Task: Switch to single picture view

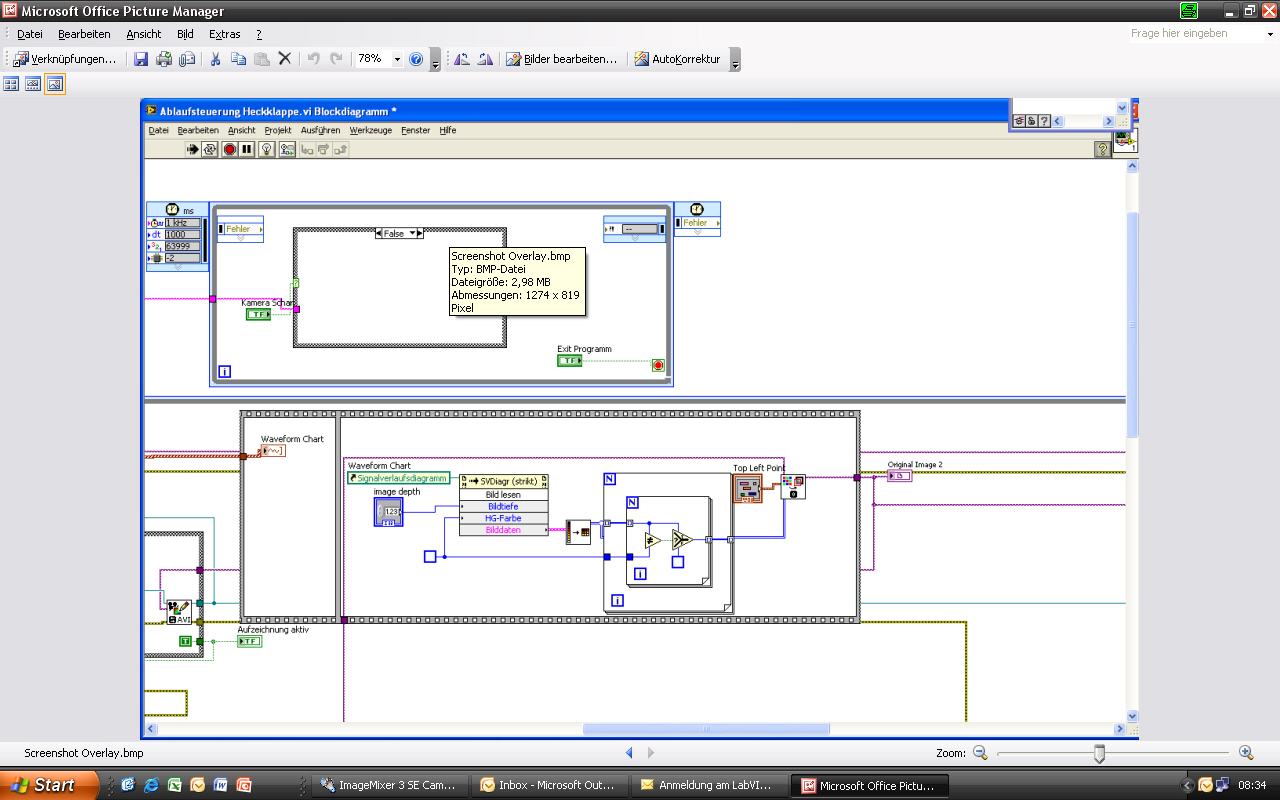Action: point(55,84)
